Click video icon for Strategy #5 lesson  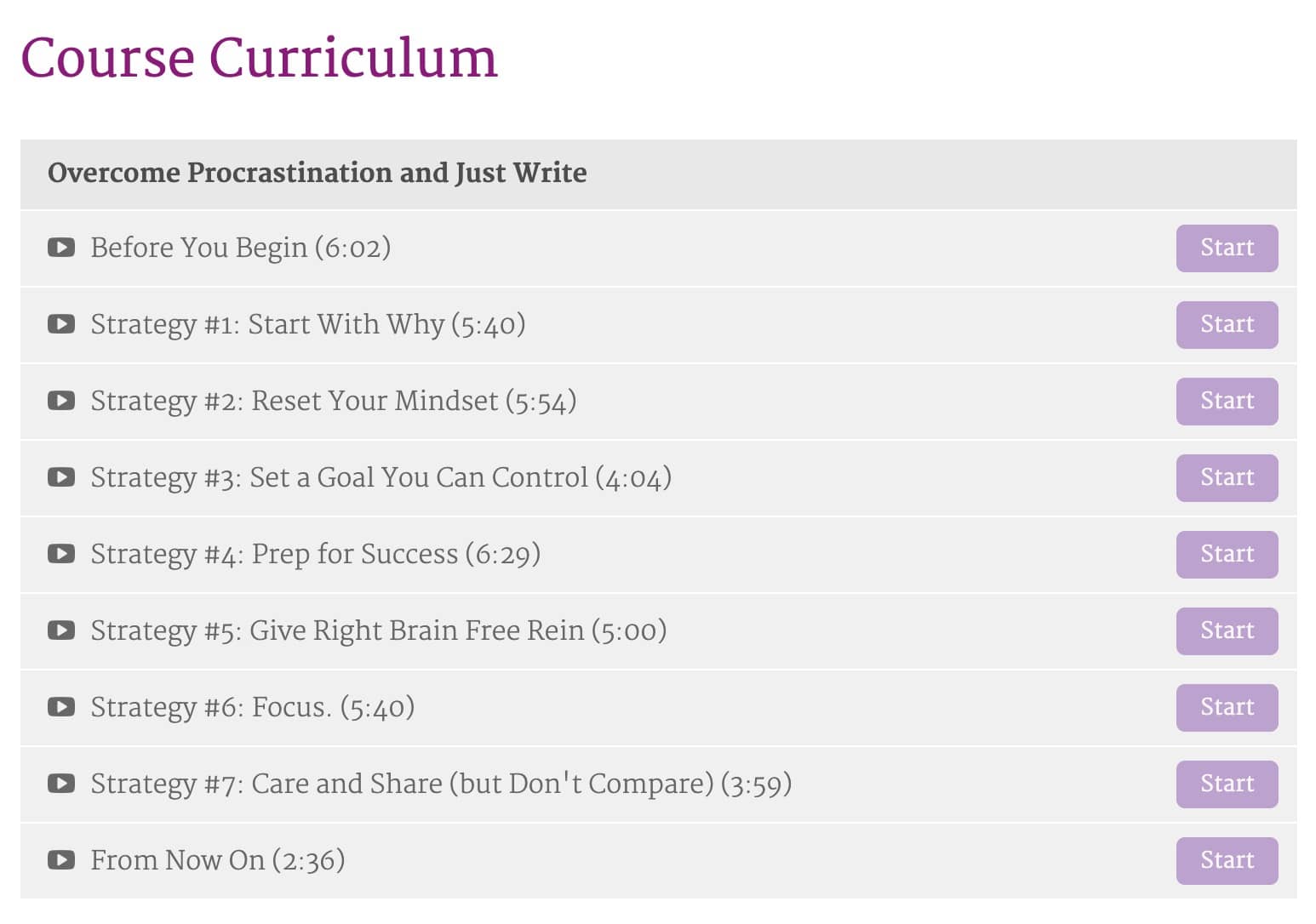pos(61,630)
